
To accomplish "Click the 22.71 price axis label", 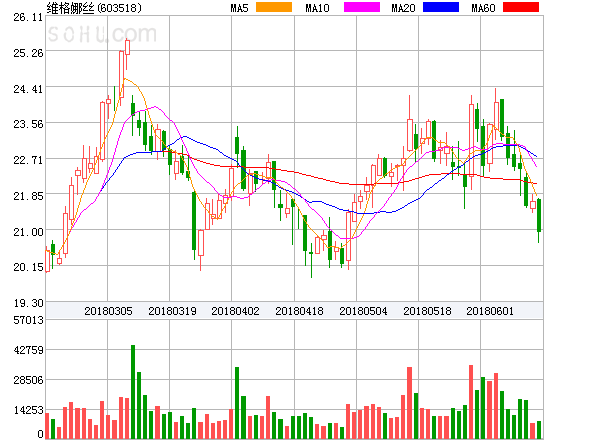I will point(28,160).
